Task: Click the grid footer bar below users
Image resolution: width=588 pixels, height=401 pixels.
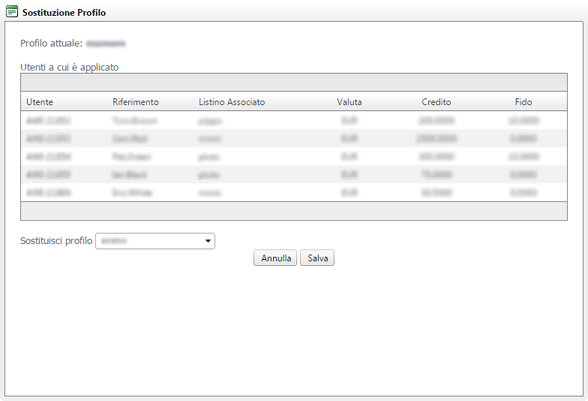Action: (294, 211)
